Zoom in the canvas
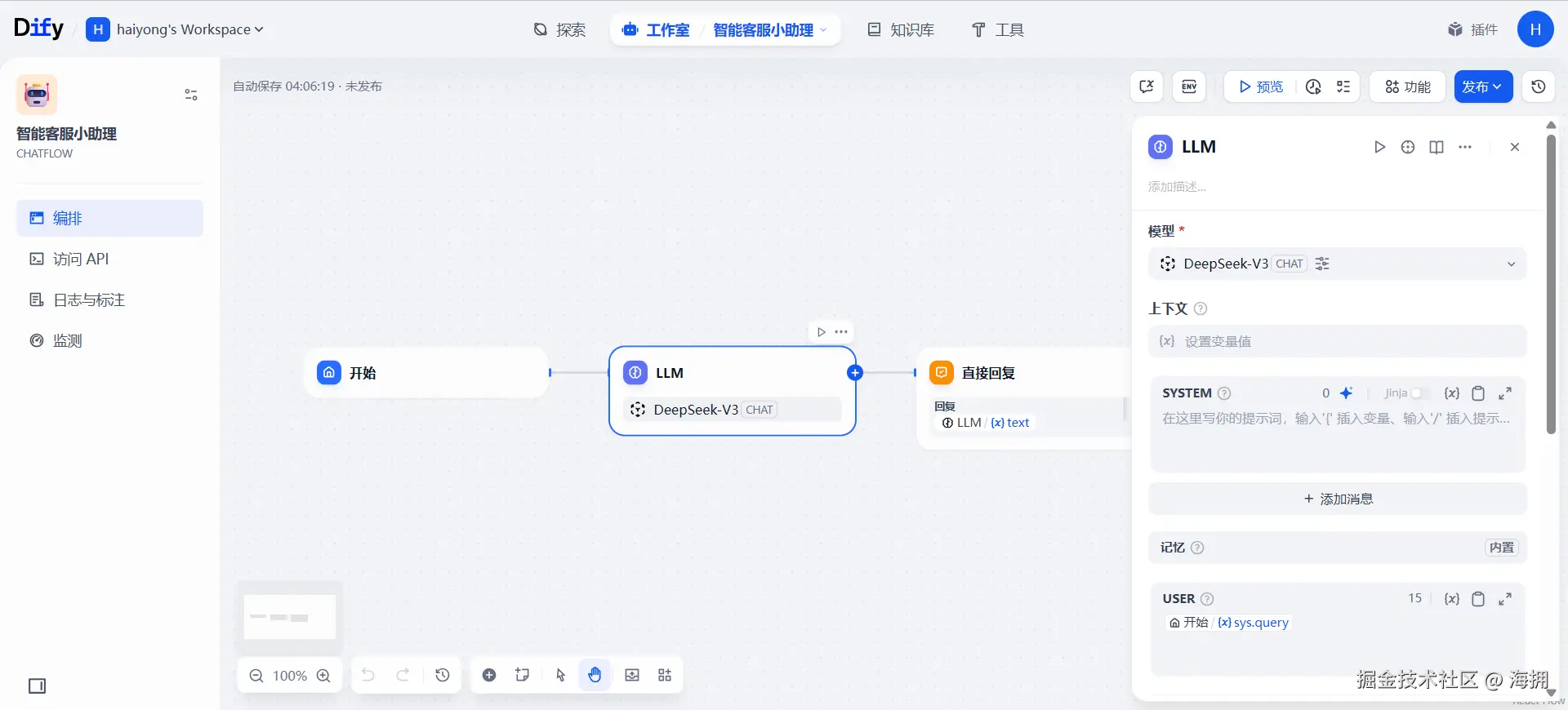 click(x=323, y=676)
